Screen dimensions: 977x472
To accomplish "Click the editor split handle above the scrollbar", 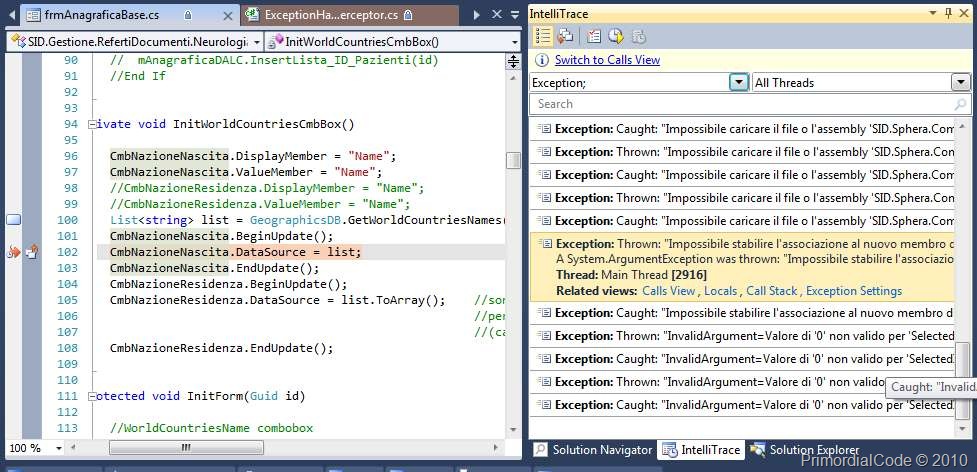I will (513, 61).
